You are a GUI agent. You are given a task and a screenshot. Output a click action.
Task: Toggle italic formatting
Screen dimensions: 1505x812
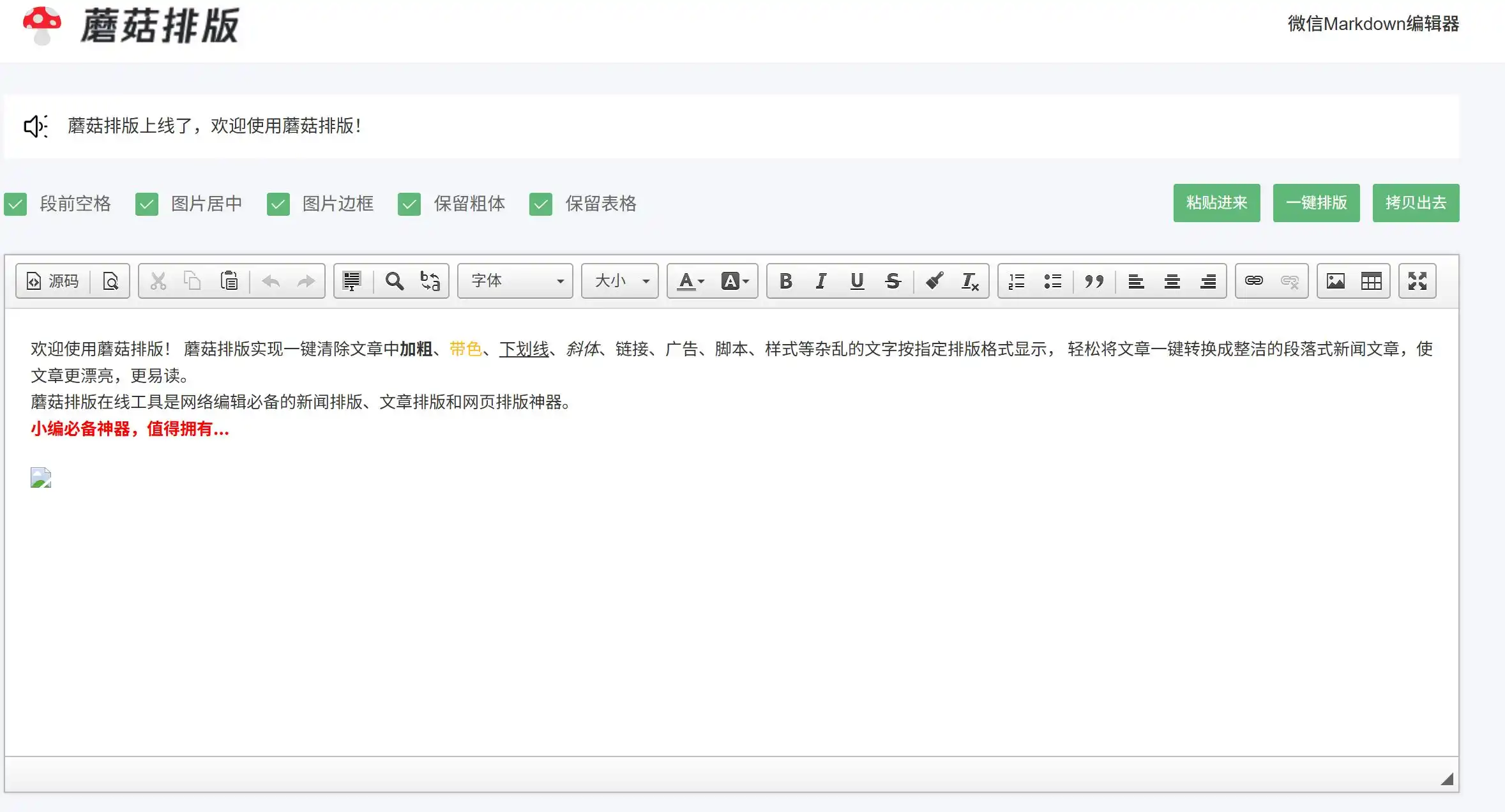click(821, 281)
